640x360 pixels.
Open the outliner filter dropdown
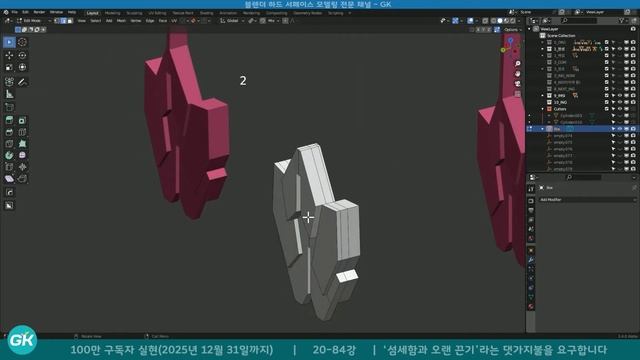[623, 21]
